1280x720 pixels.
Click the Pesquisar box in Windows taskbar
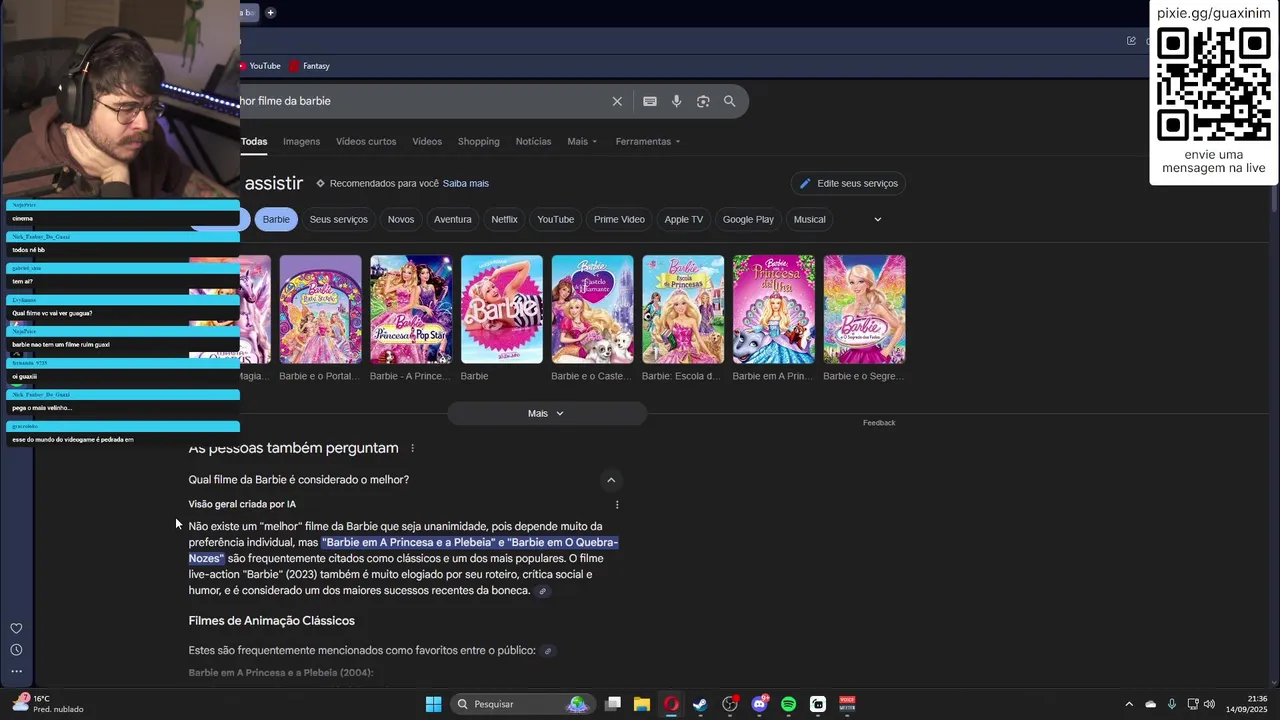coord(521,704)
